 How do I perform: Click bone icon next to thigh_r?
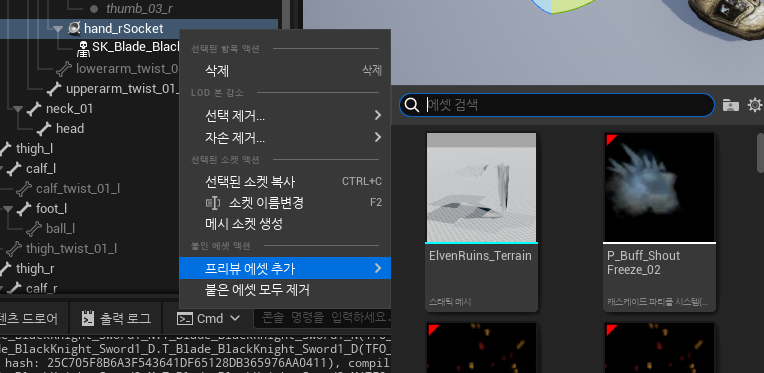click(5, 269)
